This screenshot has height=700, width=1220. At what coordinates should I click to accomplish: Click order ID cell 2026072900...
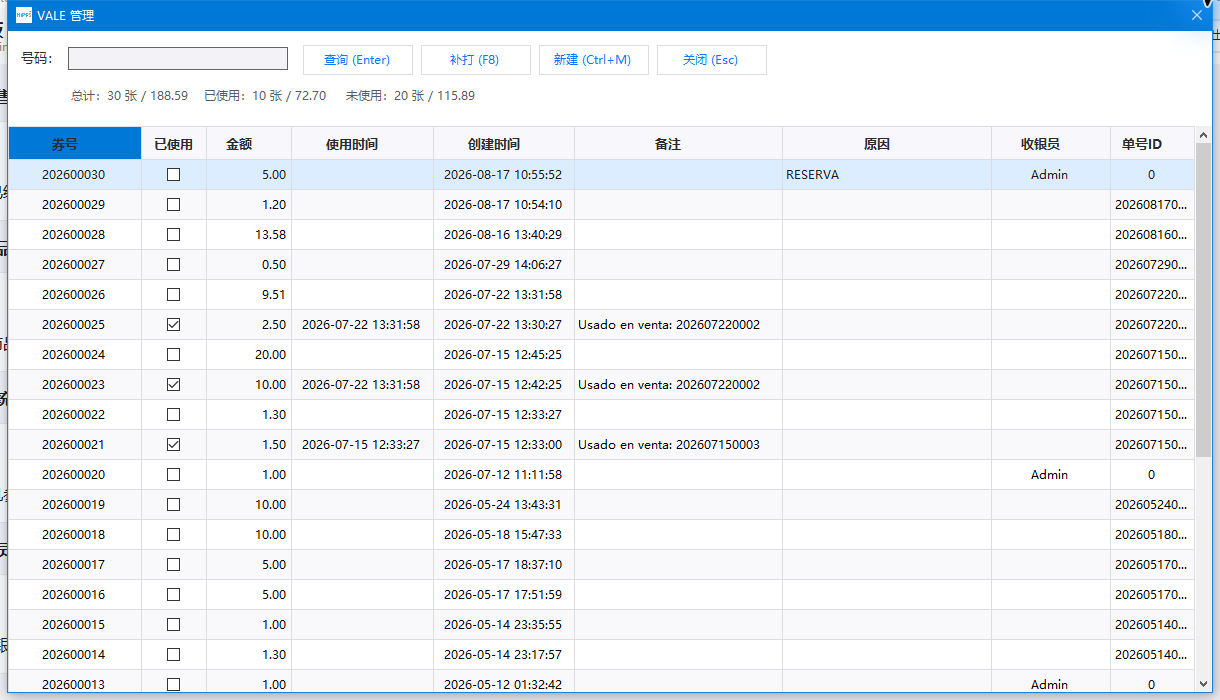coord(1151,265)
